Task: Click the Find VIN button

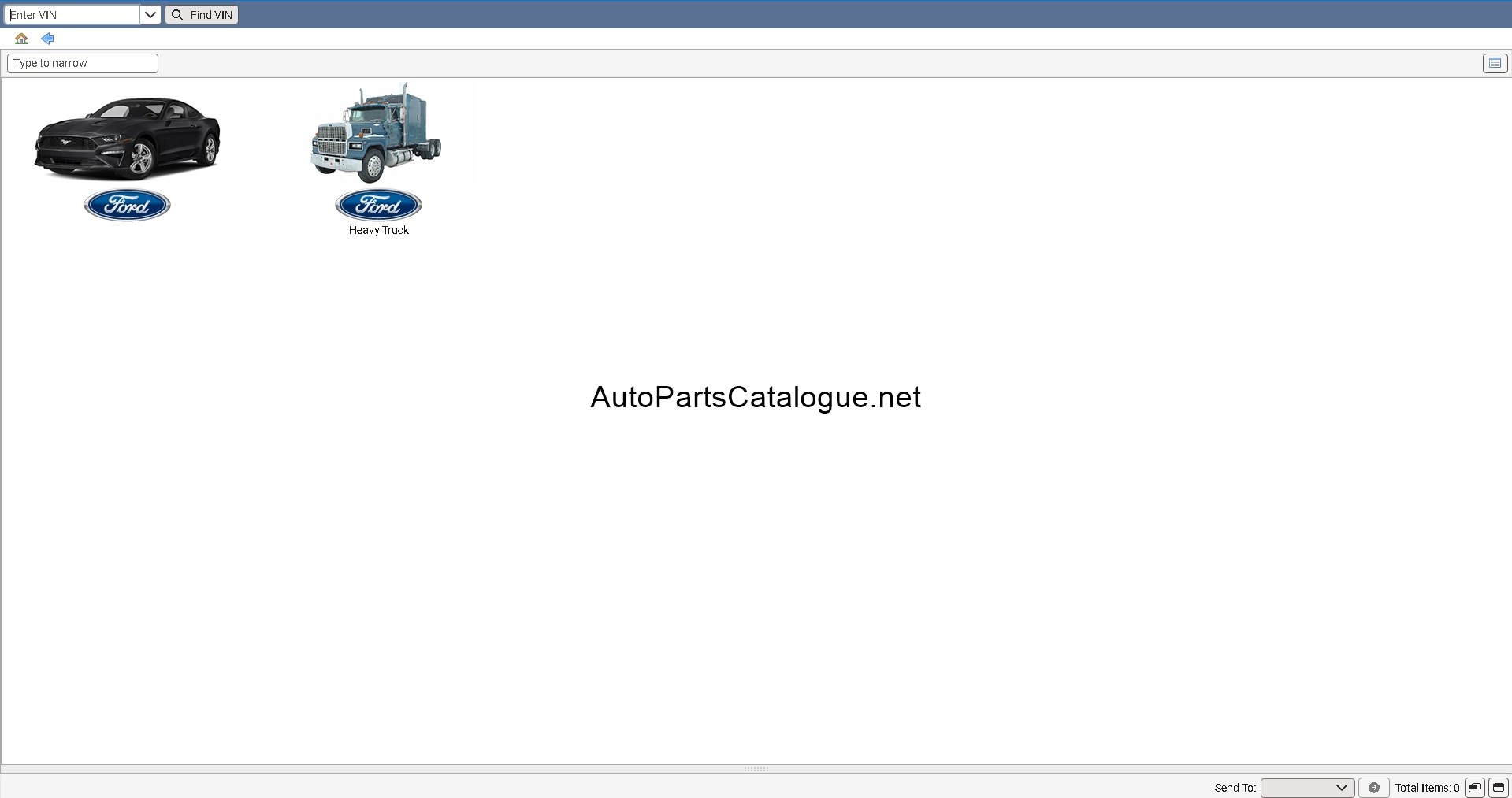Action: click(202, 15)
